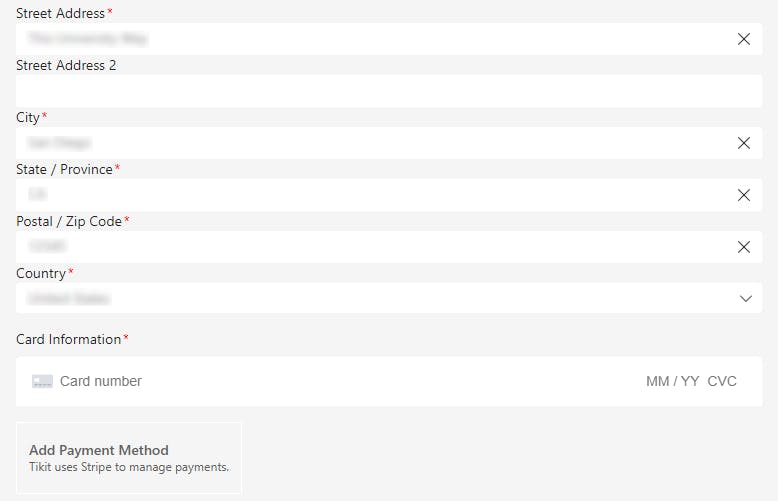Click the Card Information label

[x=68, y=339]
